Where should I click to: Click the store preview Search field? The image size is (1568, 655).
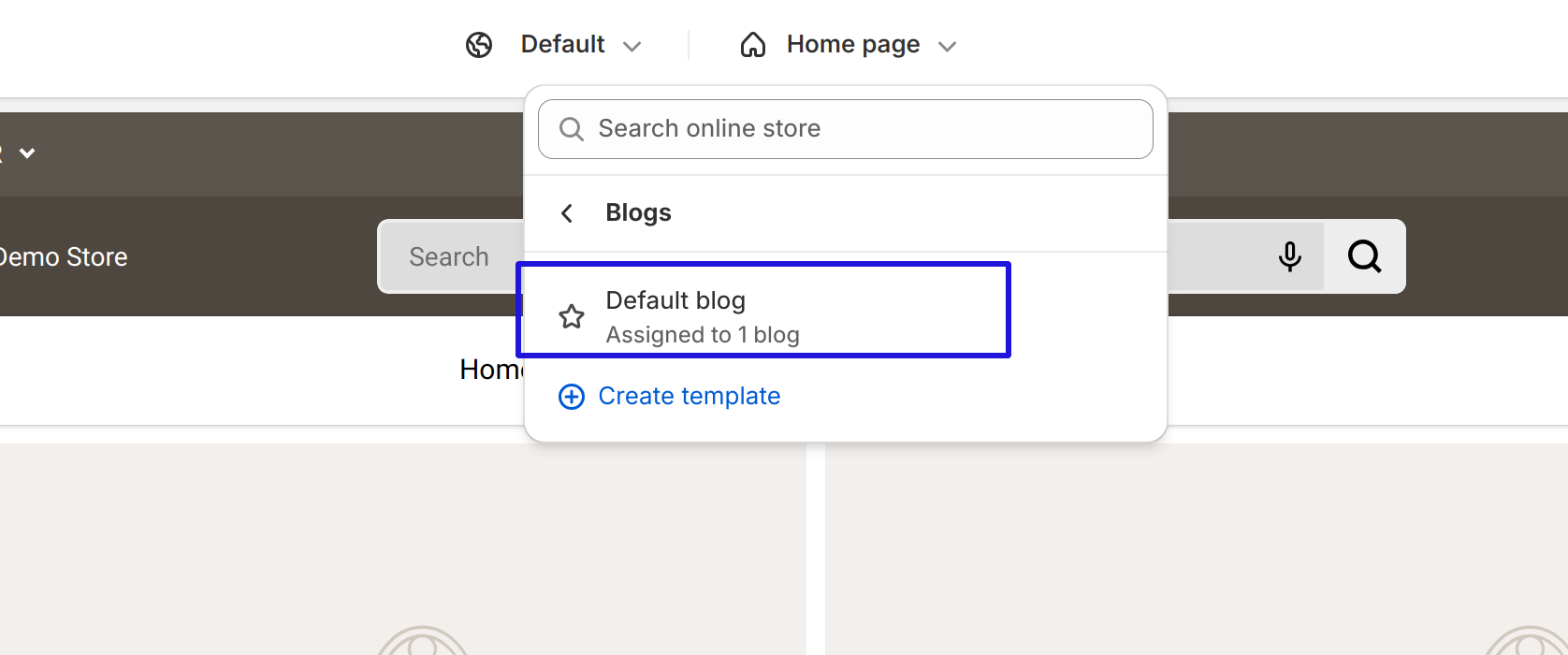[449, 257]
